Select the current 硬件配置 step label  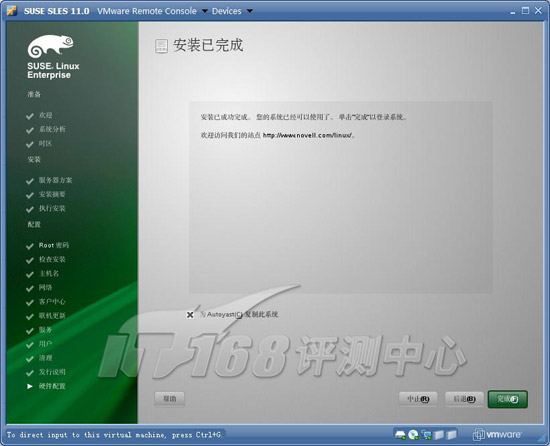(52, 386)
